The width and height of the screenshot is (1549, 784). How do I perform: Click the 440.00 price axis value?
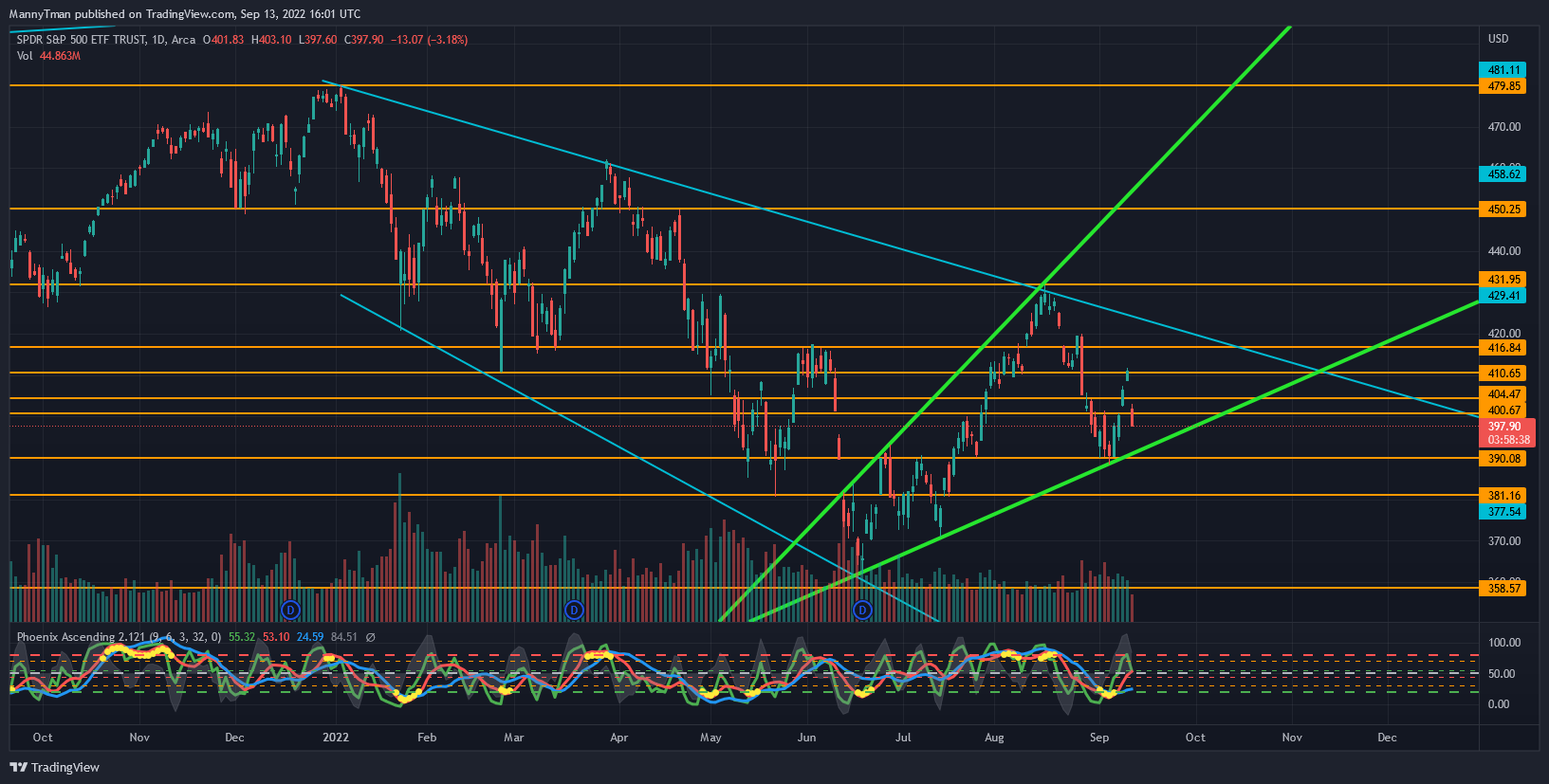point(1504,251)
